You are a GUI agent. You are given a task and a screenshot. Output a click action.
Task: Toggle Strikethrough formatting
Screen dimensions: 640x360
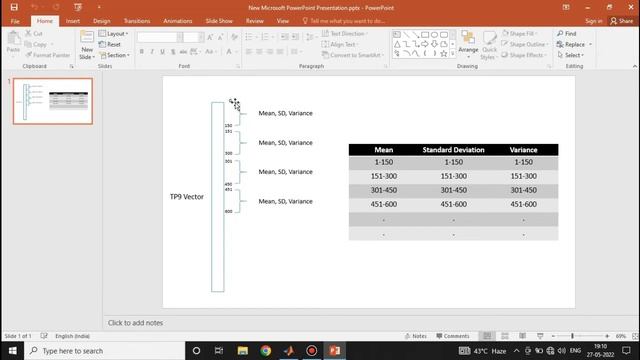pyautogui.click(x=183, y=52)
